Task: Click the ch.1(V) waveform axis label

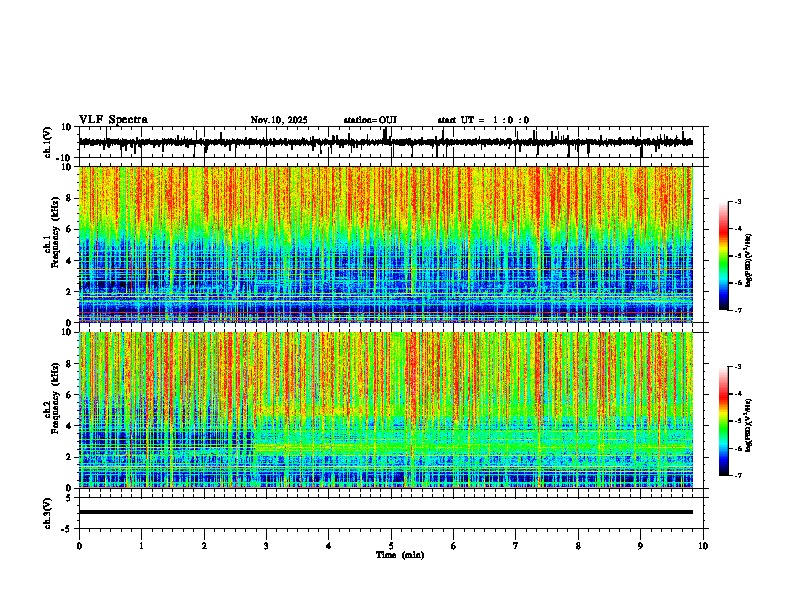Action: 48,142
